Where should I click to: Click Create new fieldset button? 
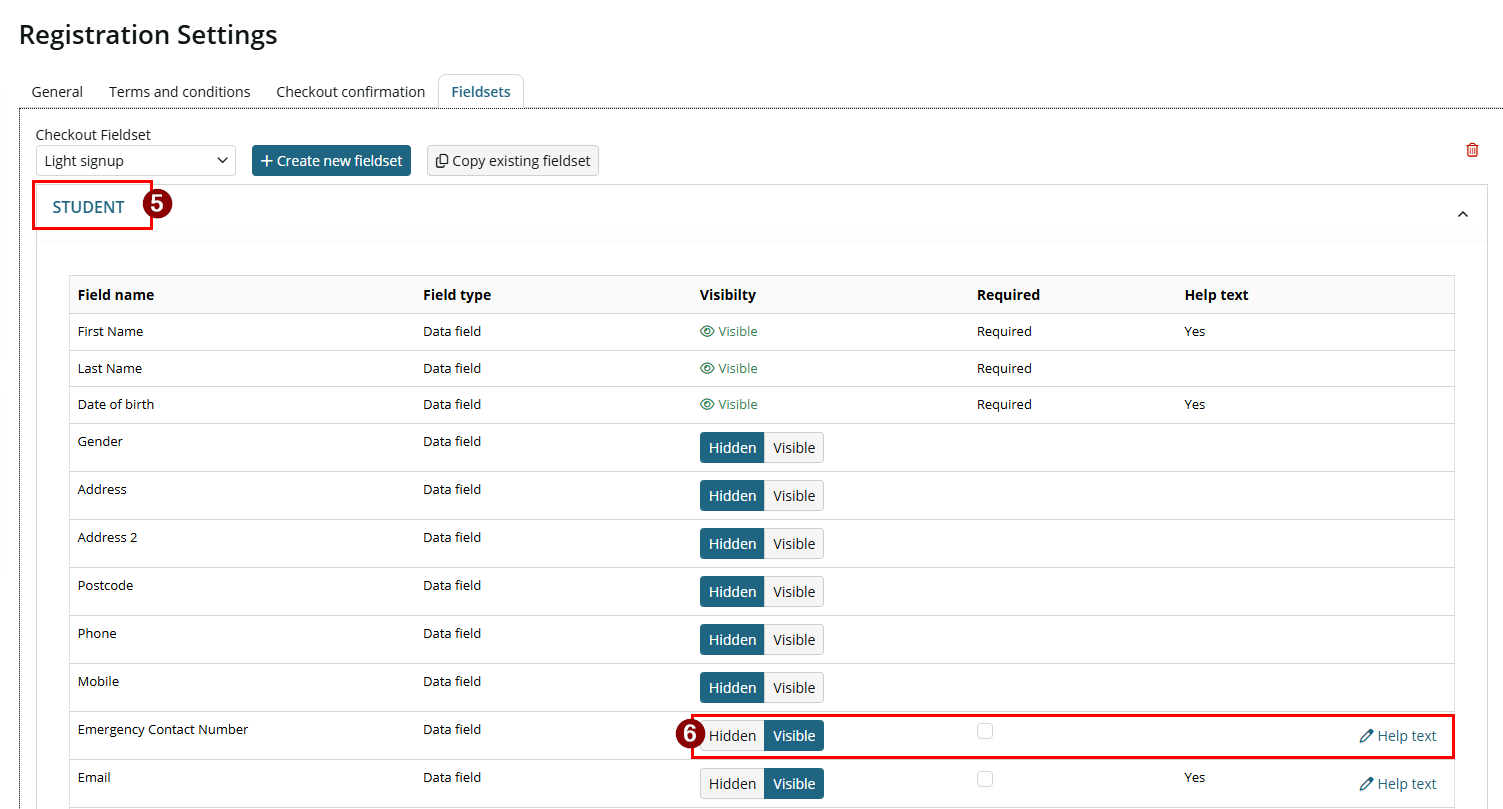(x=331, y=161)
